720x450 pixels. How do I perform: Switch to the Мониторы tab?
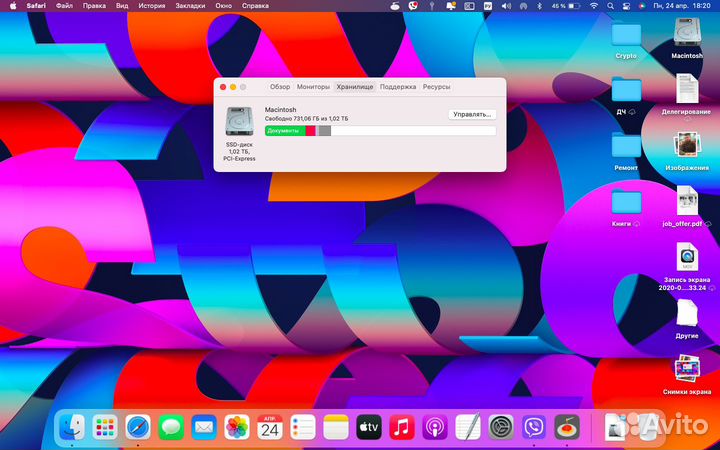[313, 87]
